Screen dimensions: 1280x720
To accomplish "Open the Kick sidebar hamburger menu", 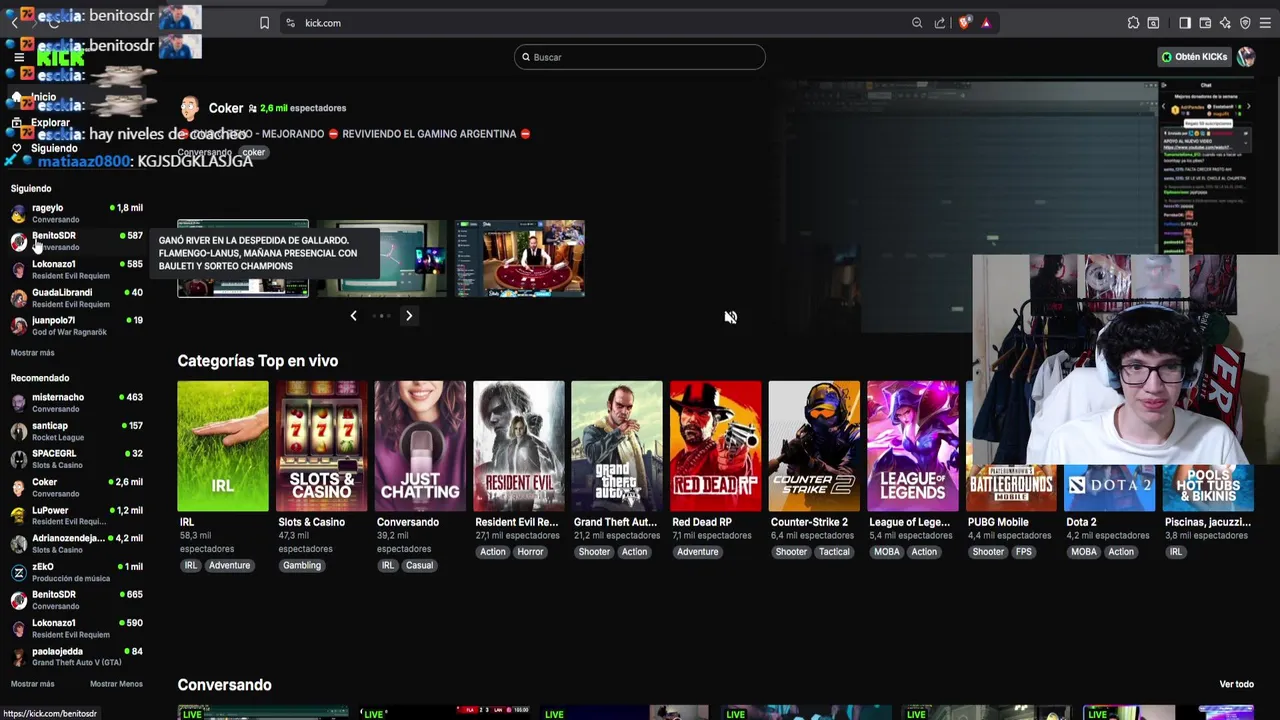I will (19, 57).
